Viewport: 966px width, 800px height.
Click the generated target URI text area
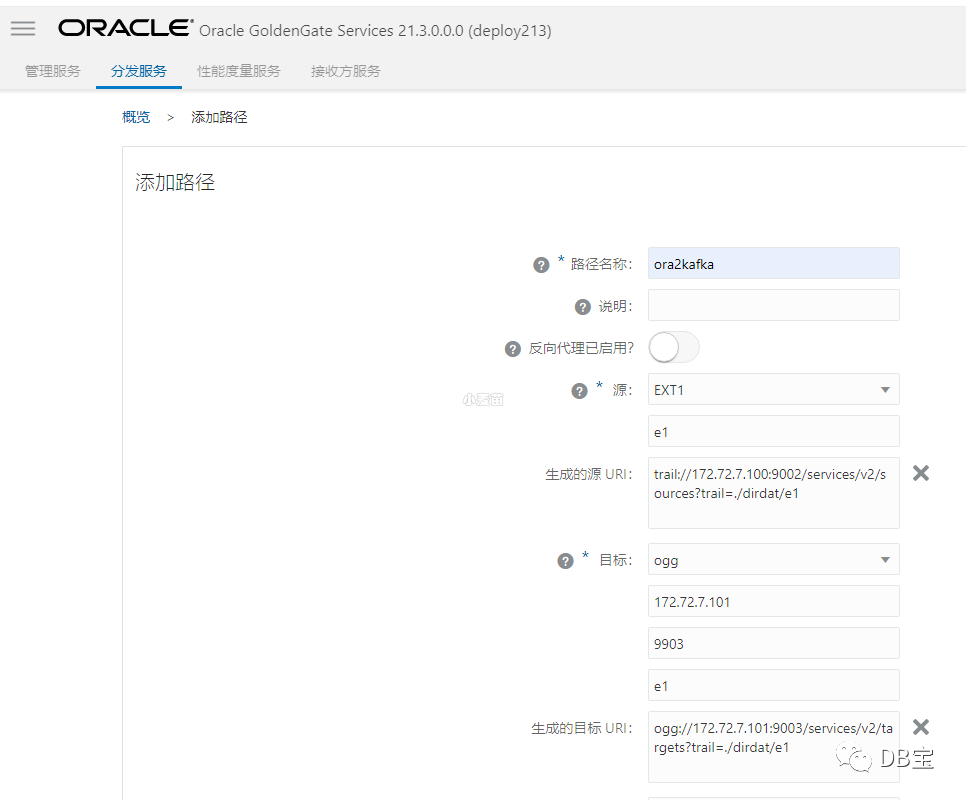pyautogui.click(x=773, y=747)
